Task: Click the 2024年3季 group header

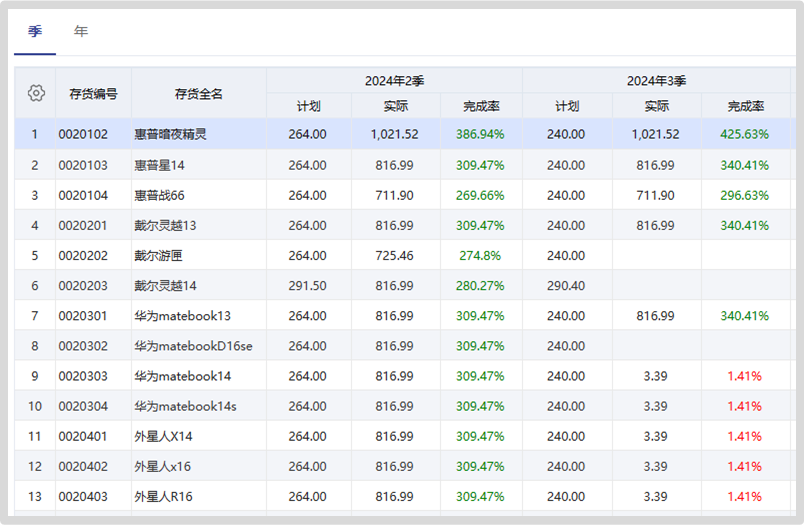Action: [656, 81]
